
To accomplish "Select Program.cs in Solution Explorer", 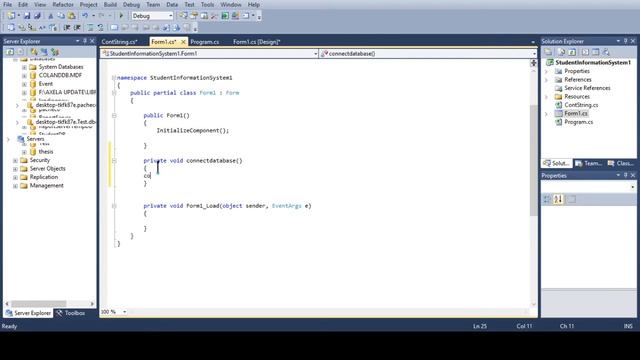I will (579, 122).
